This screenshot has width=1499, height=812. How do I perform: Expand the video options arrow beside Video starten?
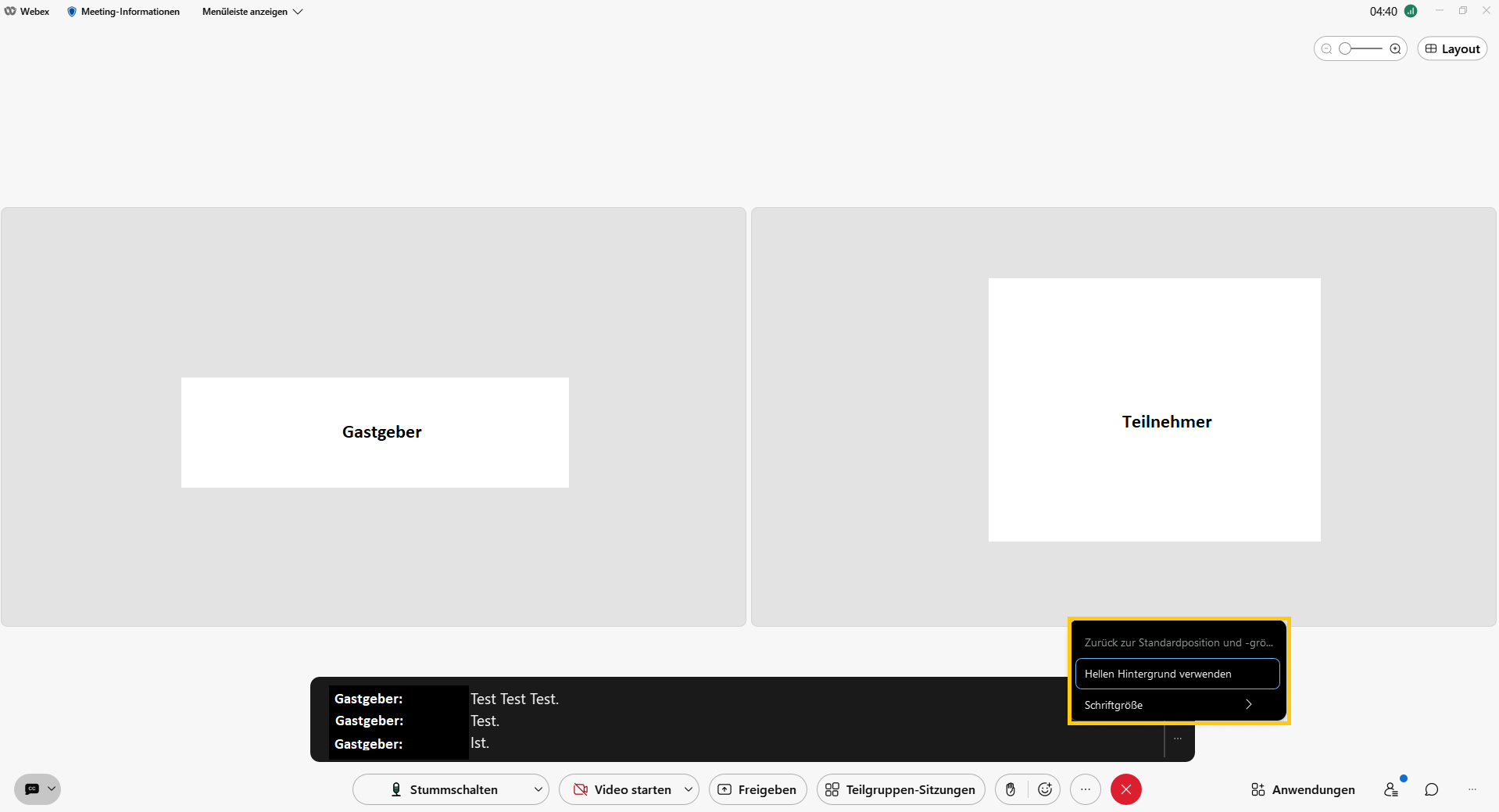pyautogui.click(x=688, y=789)
